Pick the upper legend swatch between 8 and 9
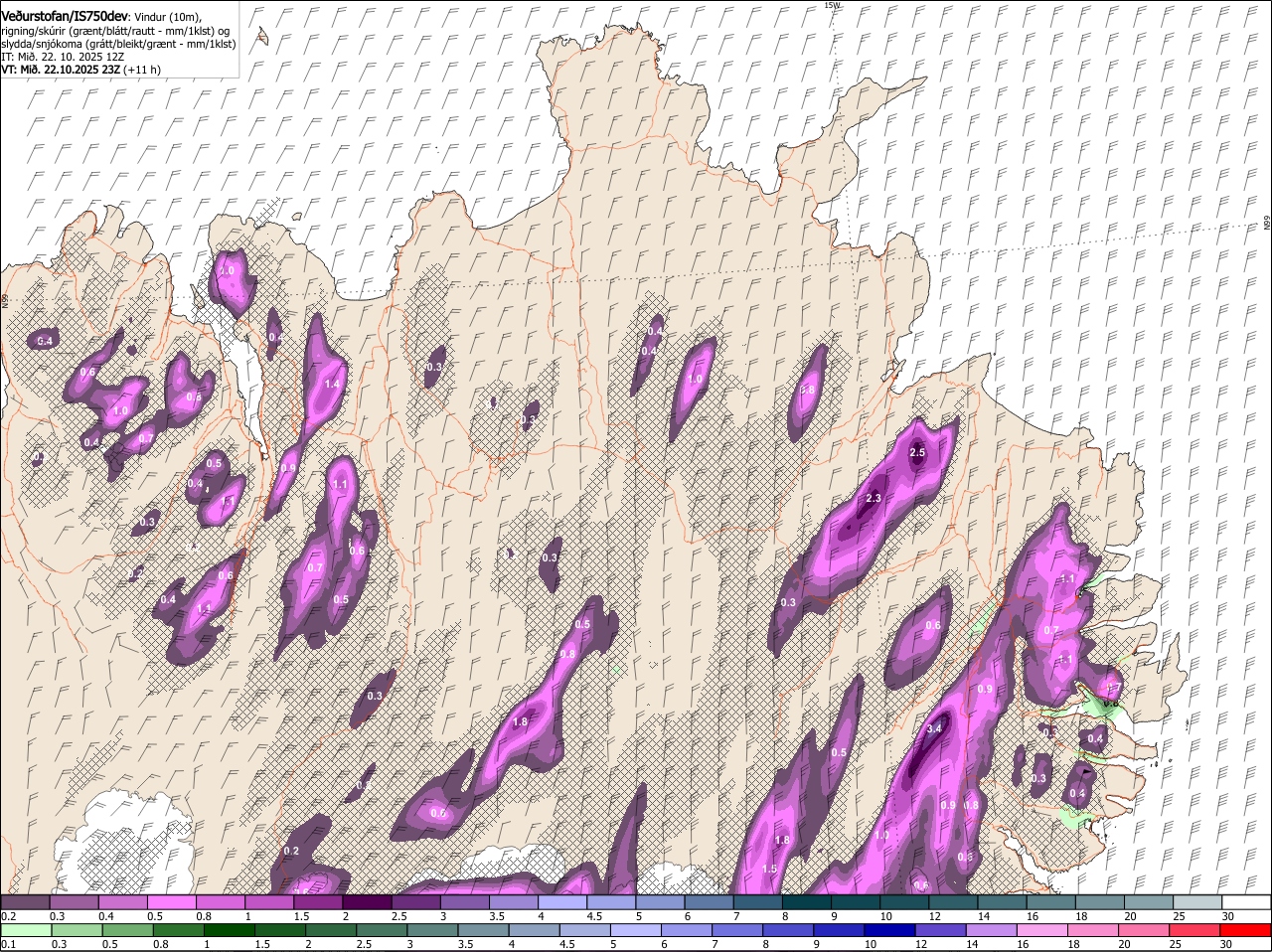Image resolution: width=1272 pixels, height=952 pixels. click(x=806, y=902)
